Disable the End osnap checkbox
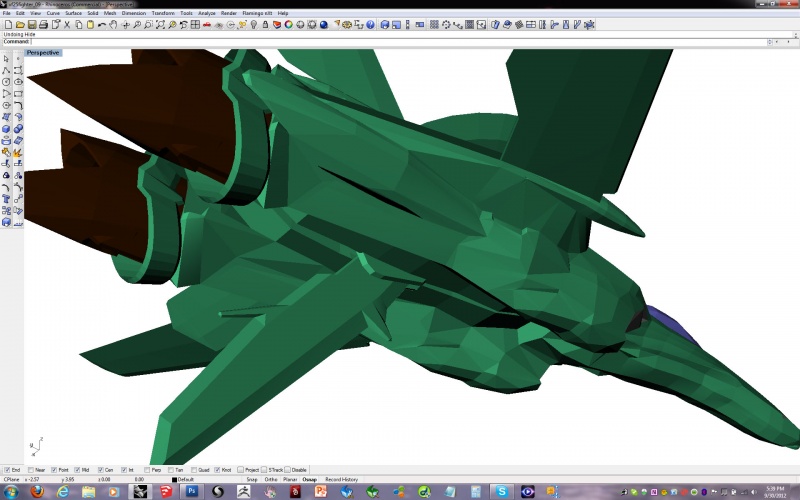Screen dimensions: 800x500 [x=7, y=470]
